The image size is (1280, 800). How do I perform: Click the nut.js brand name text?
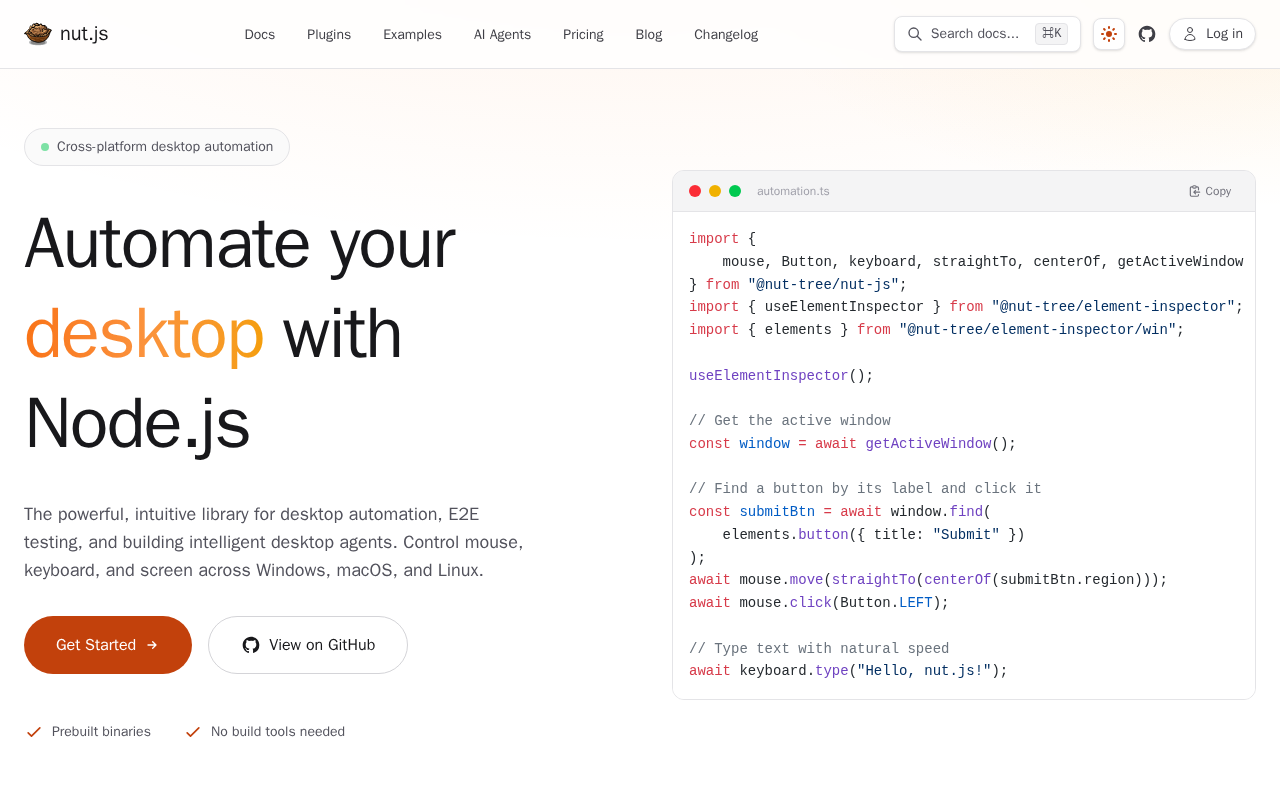pyautogui.click(x=84, y=34)
